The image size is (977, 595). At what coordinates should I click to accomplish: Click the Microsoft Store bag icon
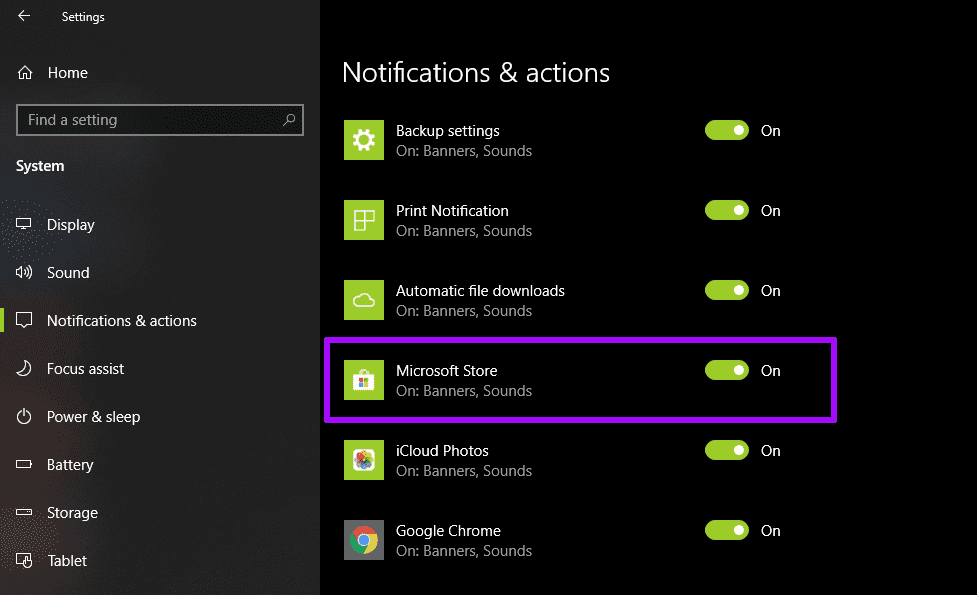pyautogui.click(x=364, y=380)
